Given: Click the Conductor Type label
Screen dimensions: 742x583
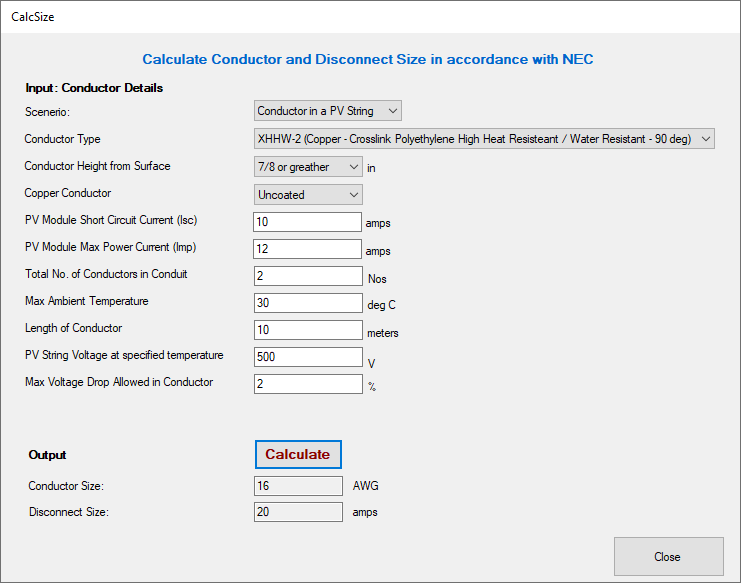Looking at the screenshot, I should [62, 139].
